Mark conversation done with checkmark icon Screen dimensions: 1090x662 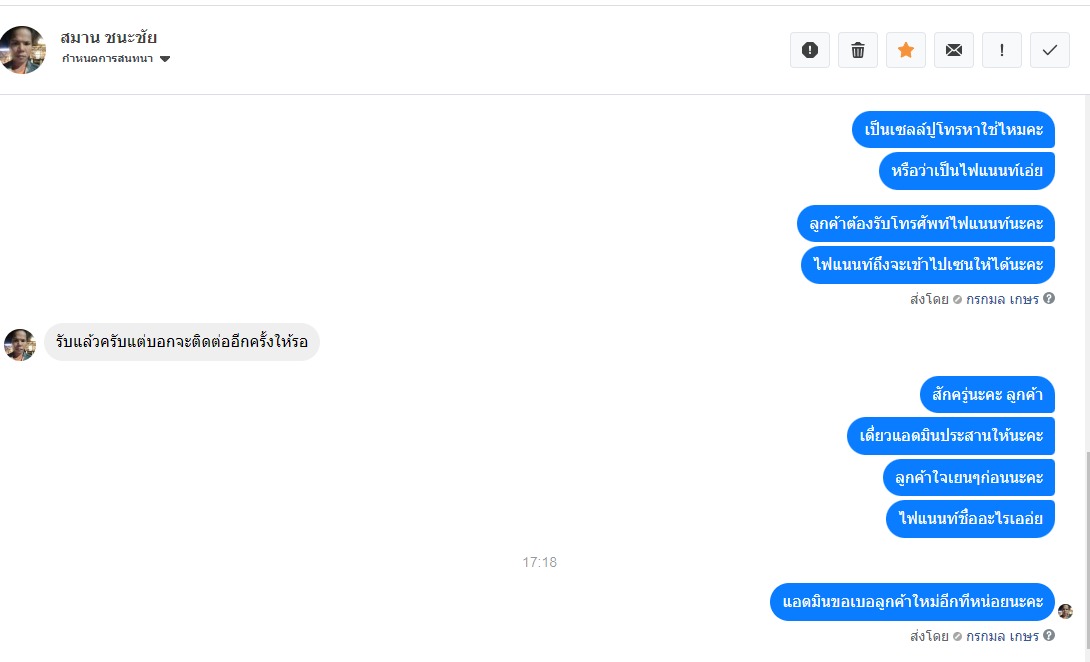tap(1050, 50)
